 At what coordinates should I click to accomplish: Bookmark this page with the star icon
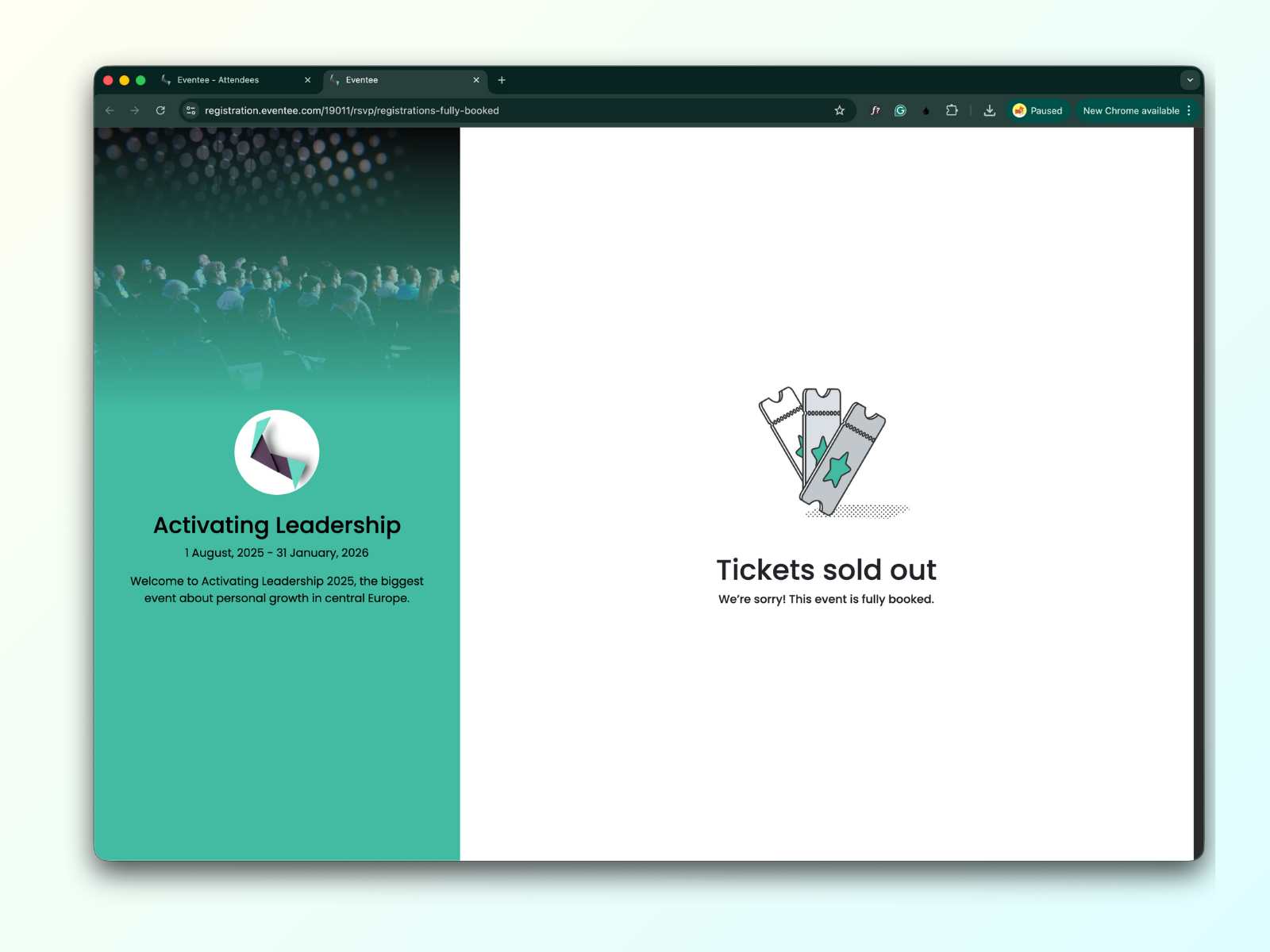tap(839, 110)
